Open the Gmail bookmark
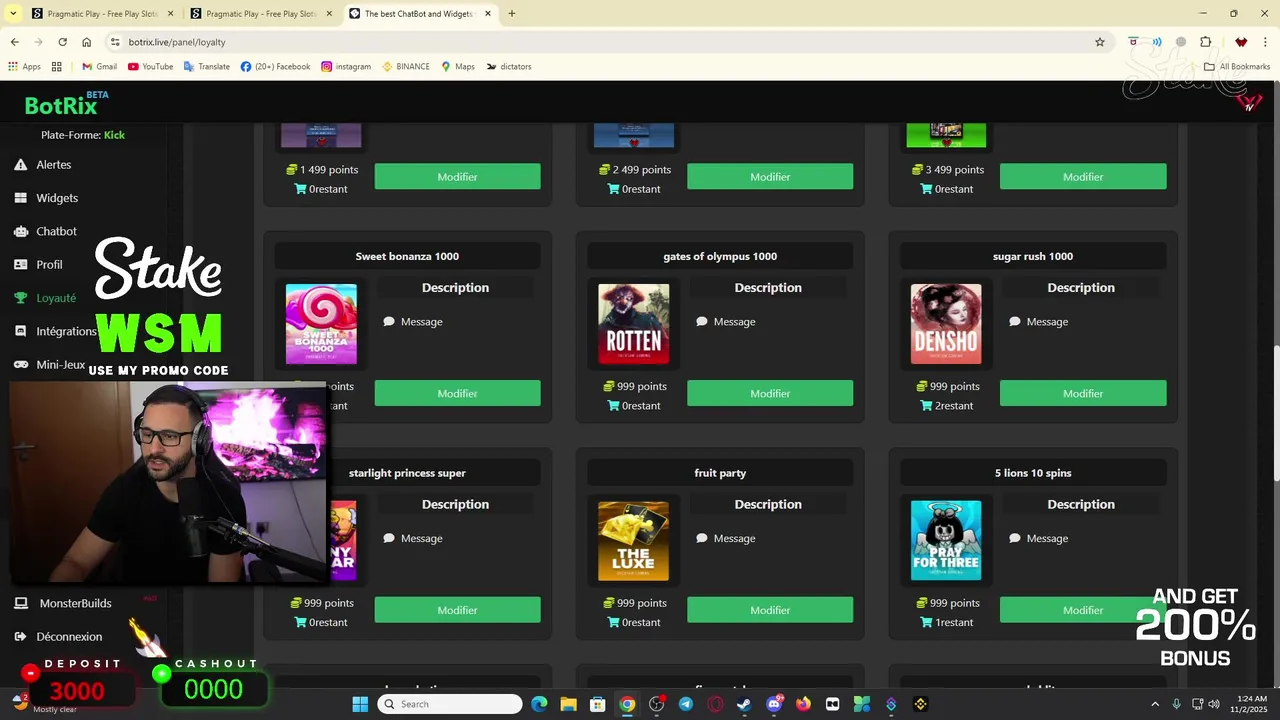1280x720 pixels. click(99, 67)
